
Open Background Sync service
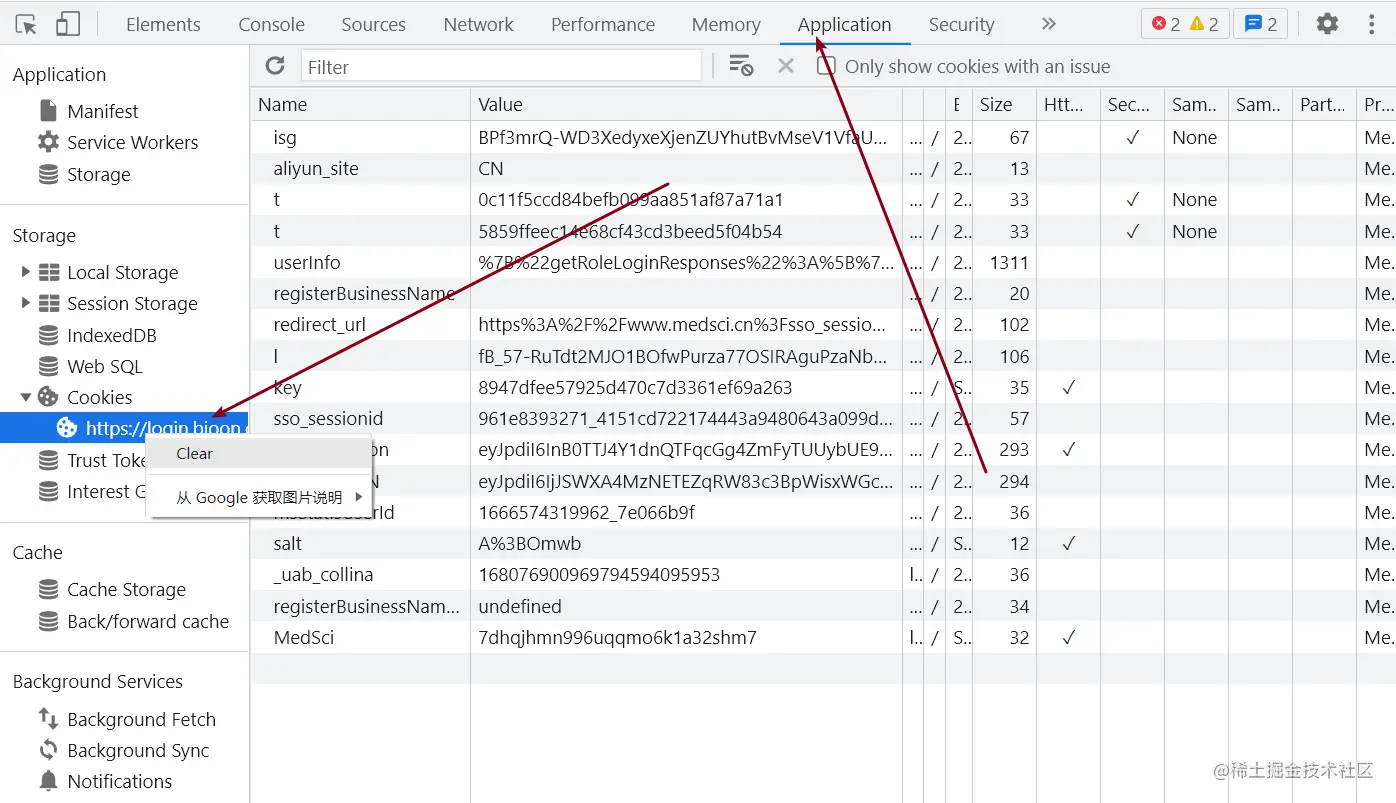[x=138, y=750]
